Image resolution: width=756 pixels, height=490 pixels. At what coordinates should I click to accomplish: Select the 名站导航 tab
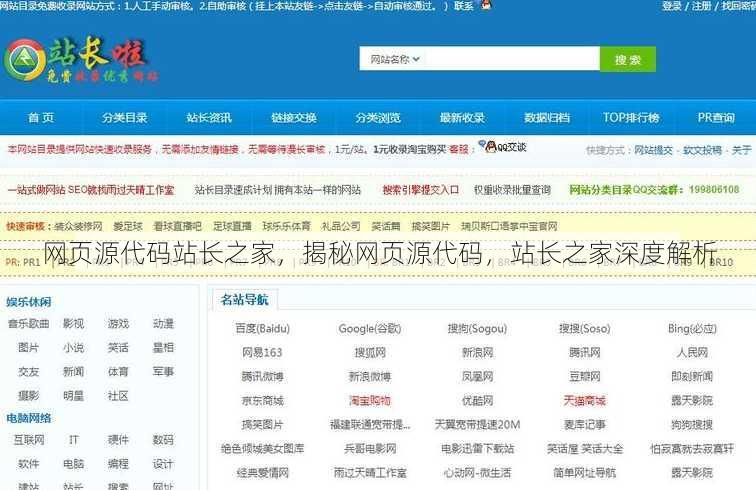pyautogui.click(x=244, y=299)
